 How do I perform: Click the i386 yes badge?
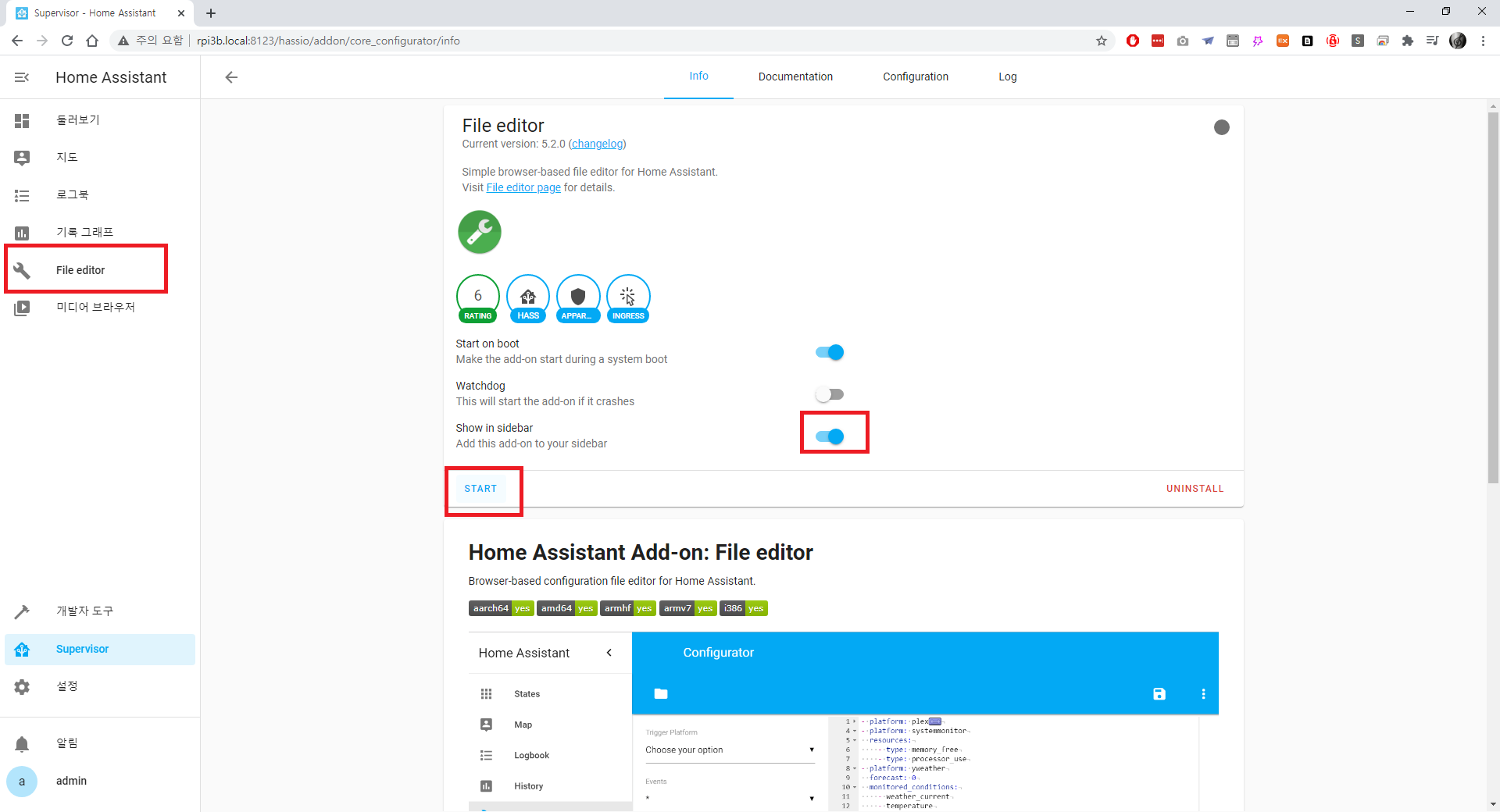pyautogui.click(x=744, y=608)
